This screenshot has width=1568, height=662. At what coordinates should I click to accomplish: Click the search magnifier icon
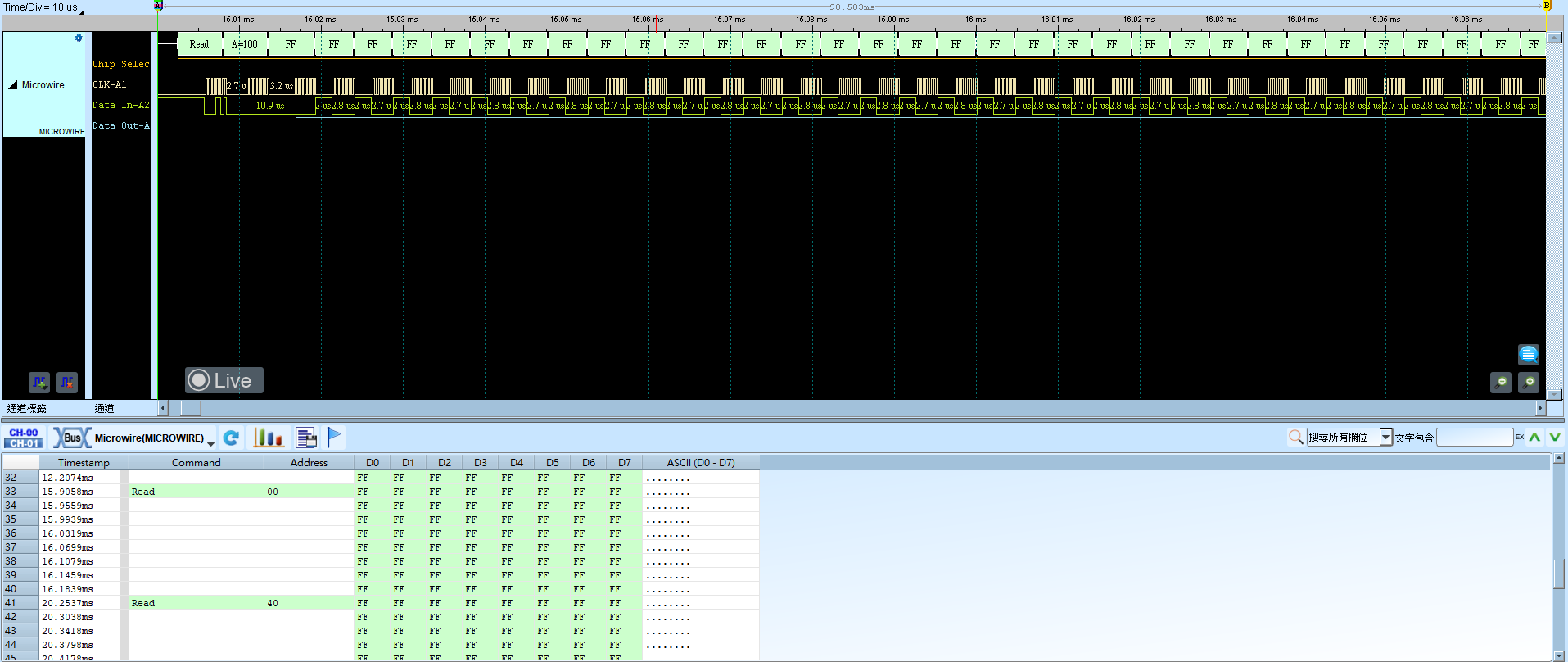[1295, 438]
